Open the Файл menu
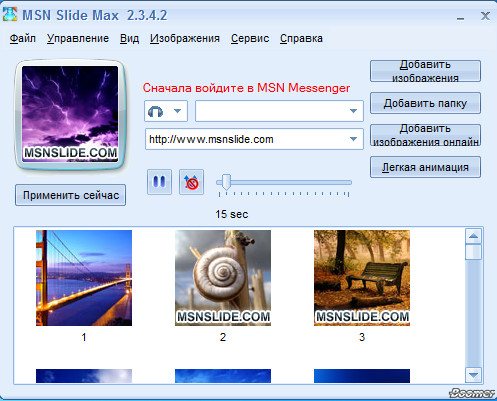Viewport: 497px width, 401px height. coord(23,38)
